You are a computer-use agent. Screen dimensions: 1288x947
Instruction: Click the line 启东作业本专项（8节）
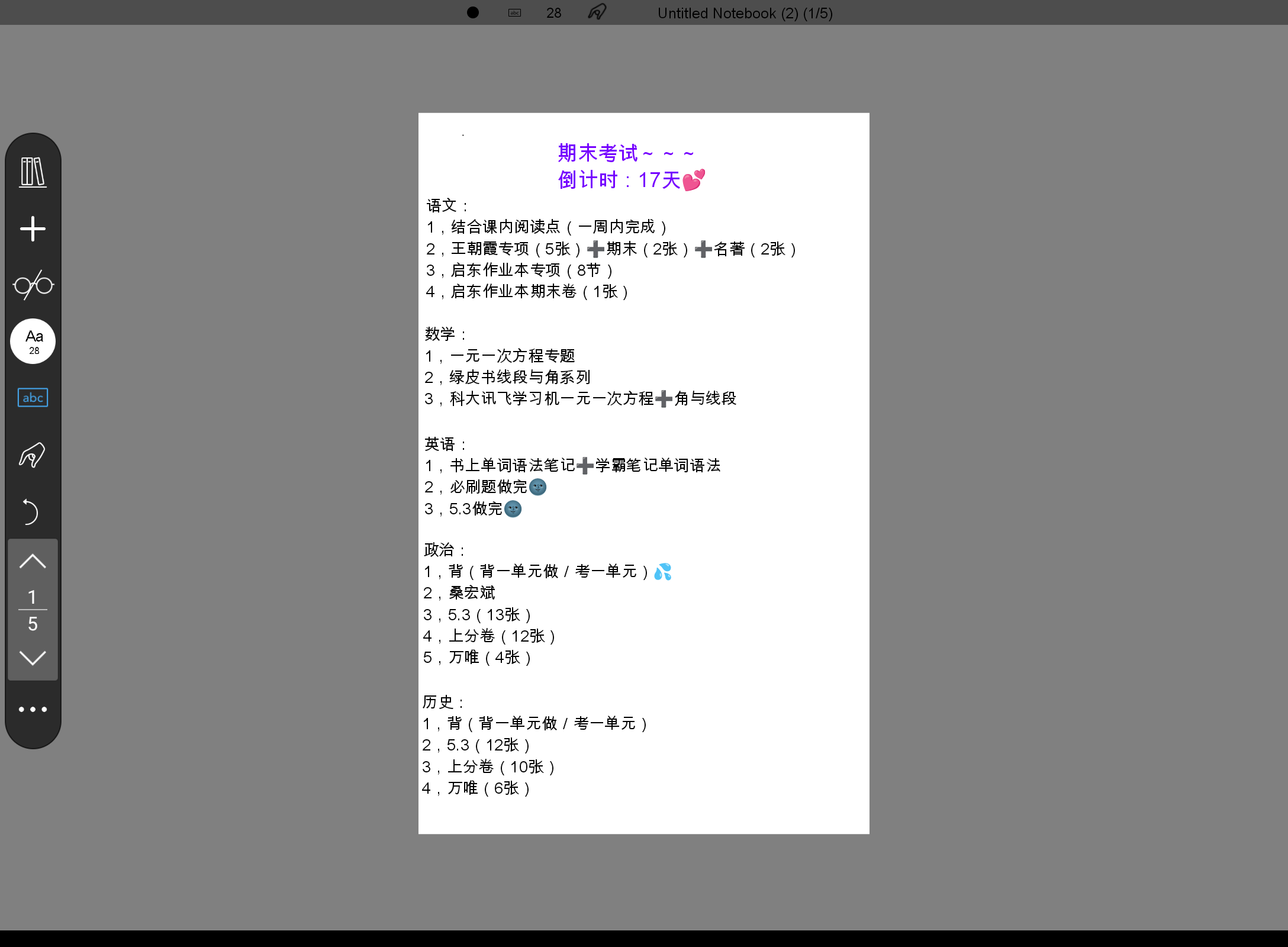pyautogui.click(x=520, y=270)
